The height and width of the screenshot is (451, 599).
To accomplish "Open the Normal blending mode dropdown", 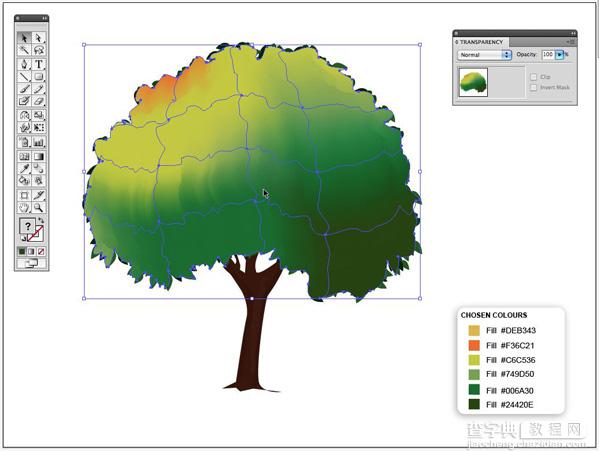I will pos(484,55).
